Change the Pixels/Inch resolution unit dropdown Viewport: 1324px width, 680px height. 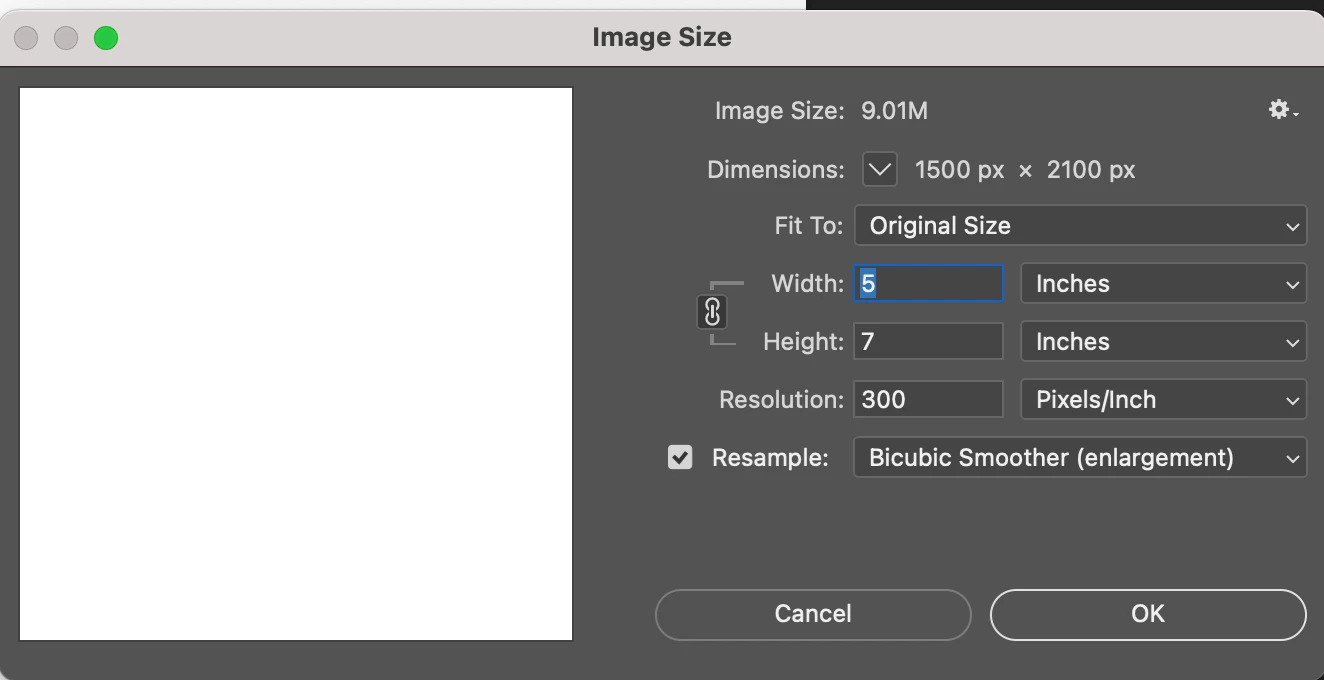(x=1163, y=400)
